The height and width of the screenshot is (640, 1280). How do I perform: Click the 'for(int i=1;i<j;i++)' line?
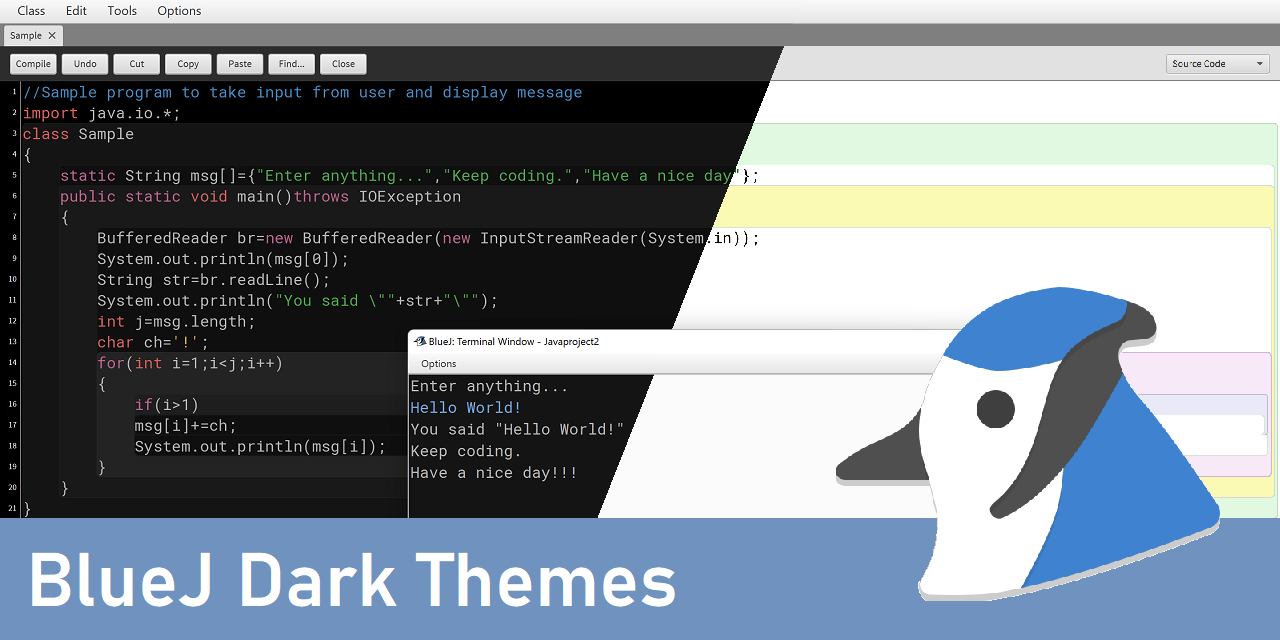coord(190,363)
